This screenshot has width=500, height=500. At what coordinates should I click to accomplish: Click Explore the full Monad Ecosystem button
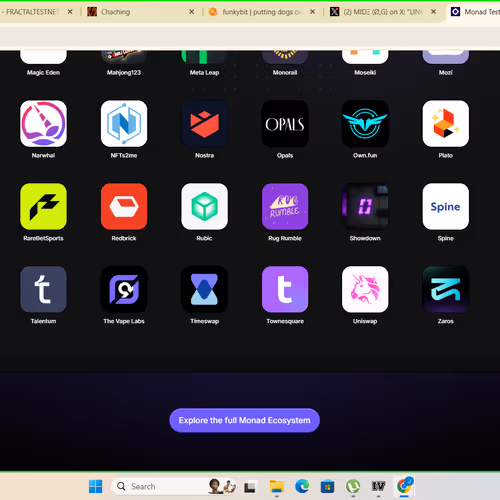coord(244,420)
